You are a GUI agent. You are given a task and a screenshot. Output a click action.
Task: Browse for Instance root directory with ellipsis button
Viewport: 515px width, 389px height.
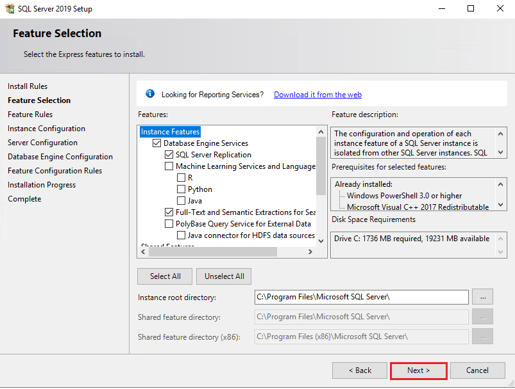point(483,297)
